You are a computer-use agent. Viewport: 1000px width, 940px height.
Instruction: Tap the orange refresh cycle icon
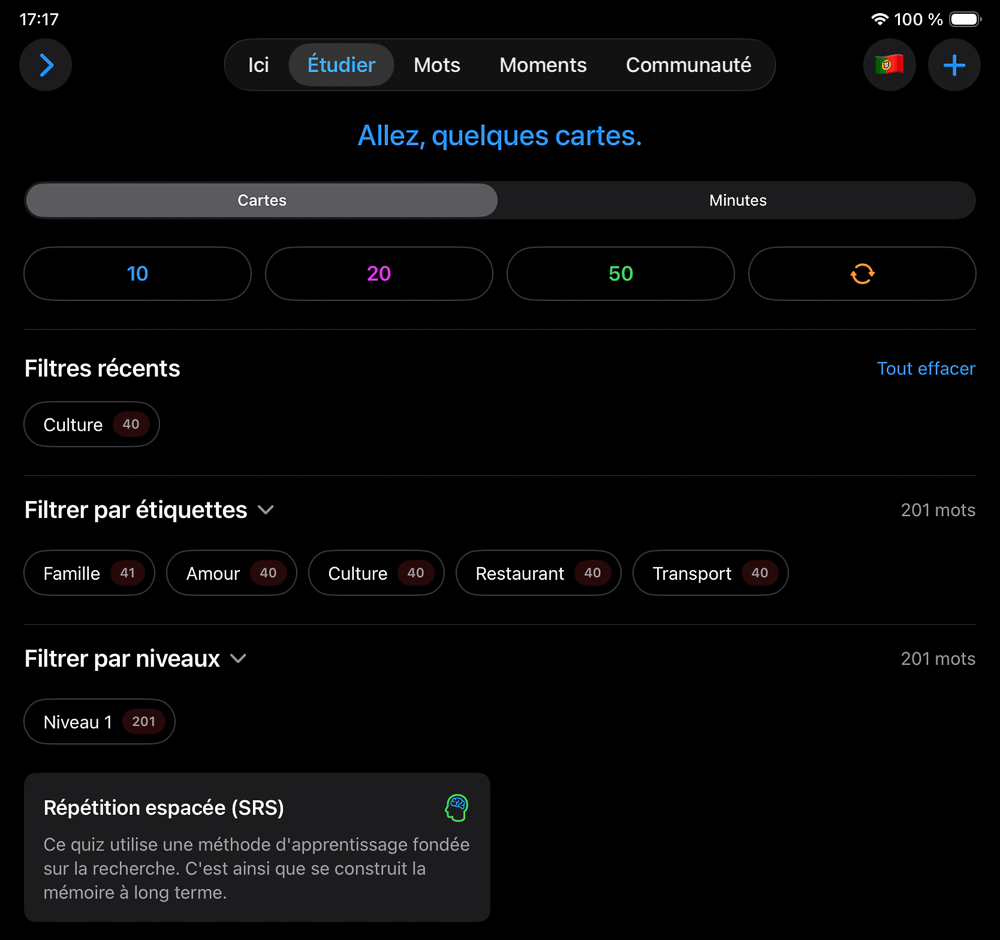coord(862,274)
